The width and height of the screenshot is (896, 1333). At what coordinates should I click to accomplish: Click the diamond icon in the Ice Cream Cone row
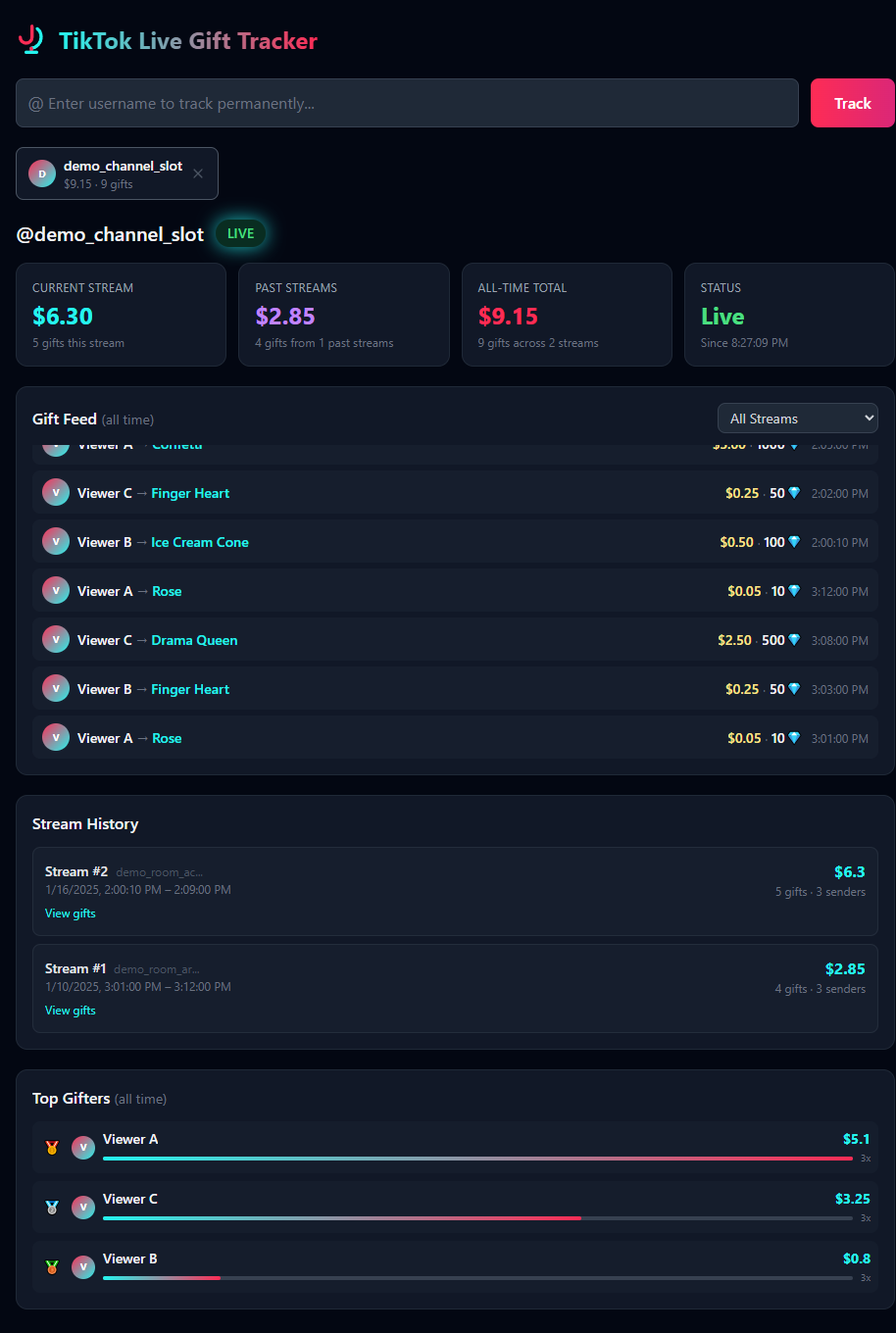(x=794, y=542)
